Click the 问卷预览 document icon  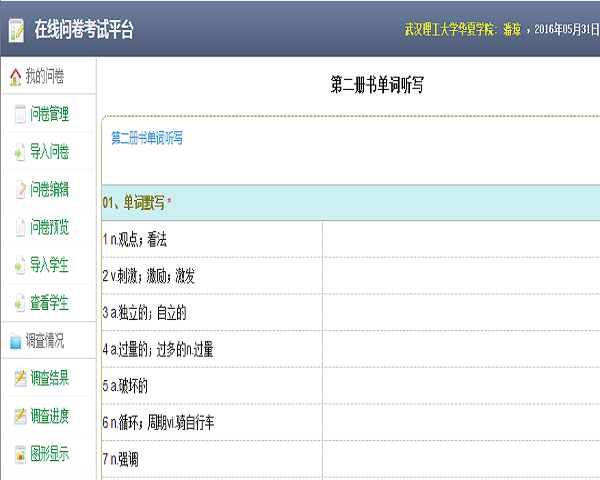pos(20,227)
